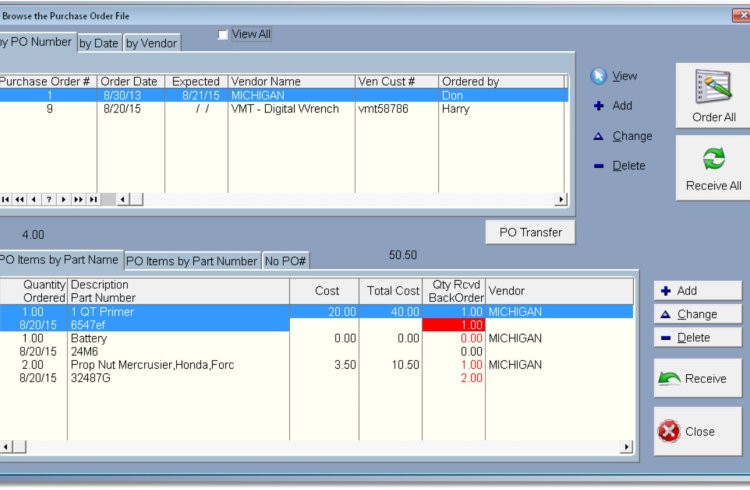Switch to the by Vendor tab

tap(151, 43)
